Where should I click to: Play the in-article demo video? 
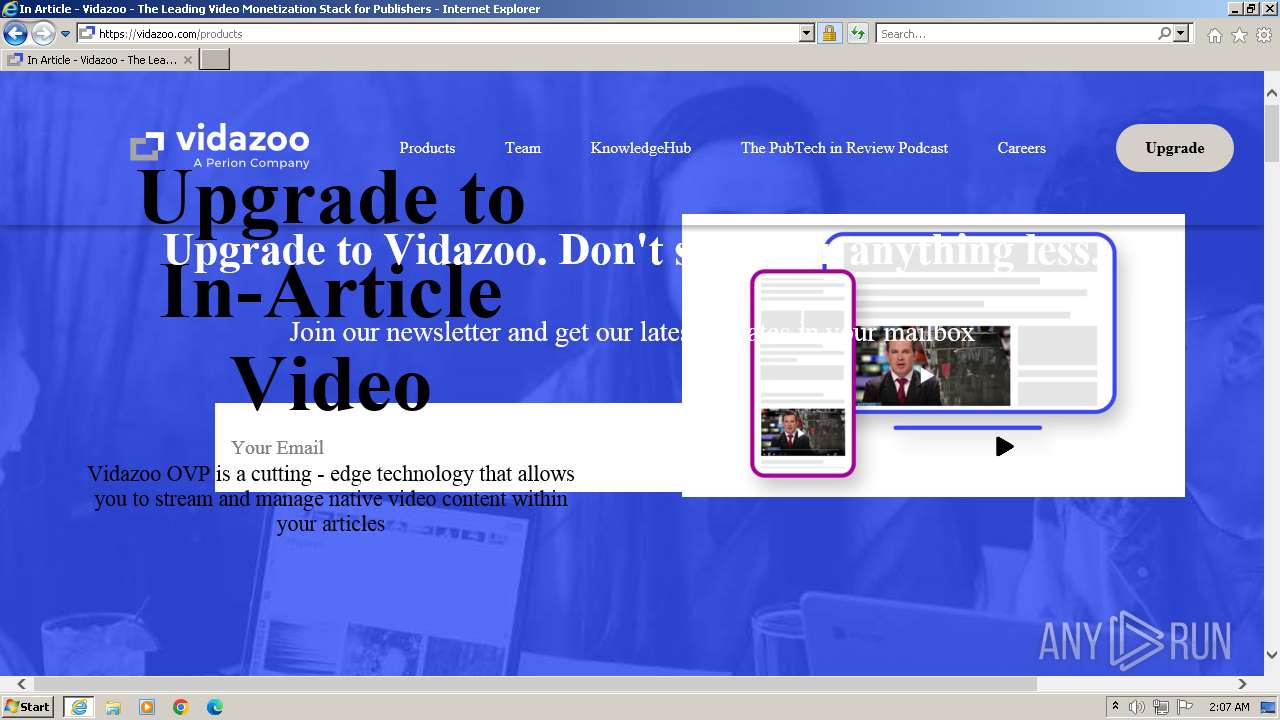[x=1004, y=447]
